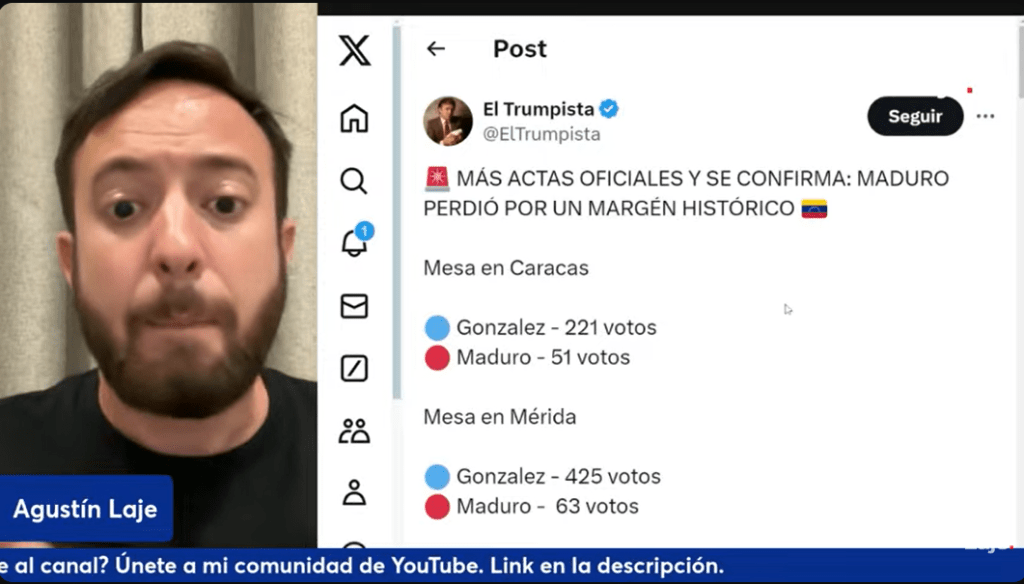
Task: View the Profile person icon
Action: pos(354,493)
